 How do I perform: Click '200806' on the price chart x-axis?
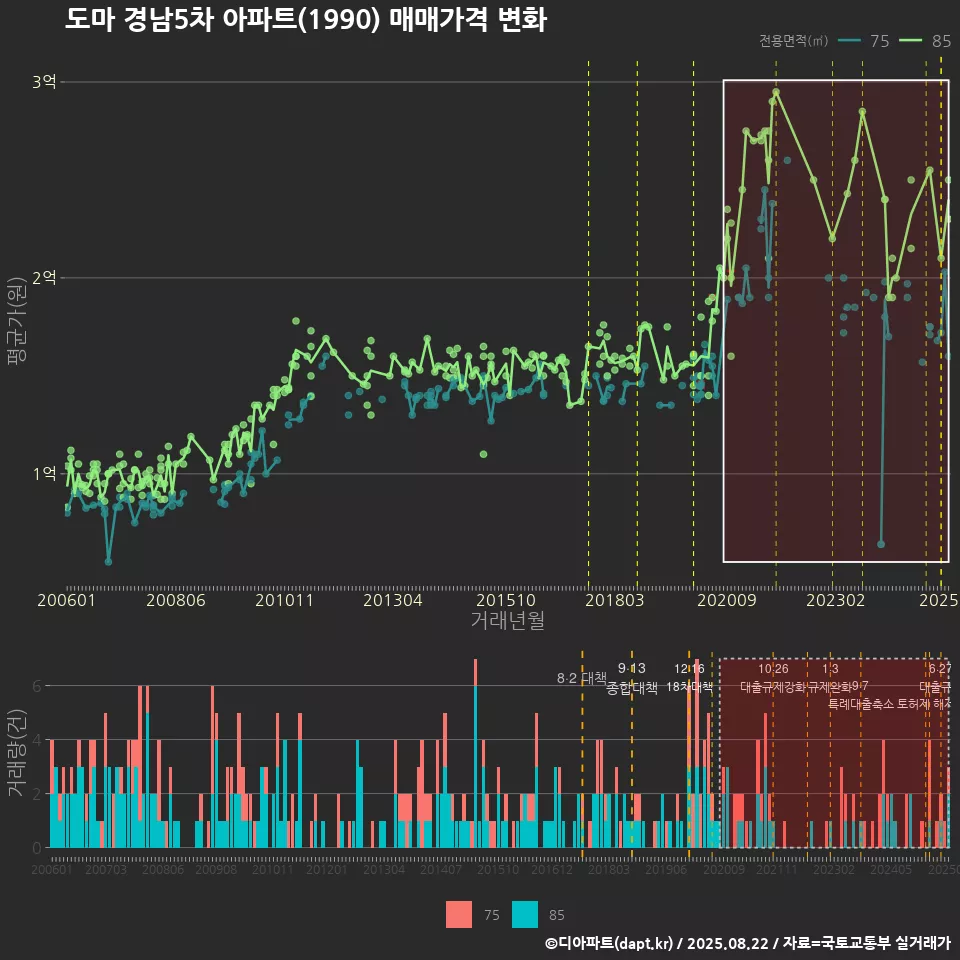pos(176,600)
